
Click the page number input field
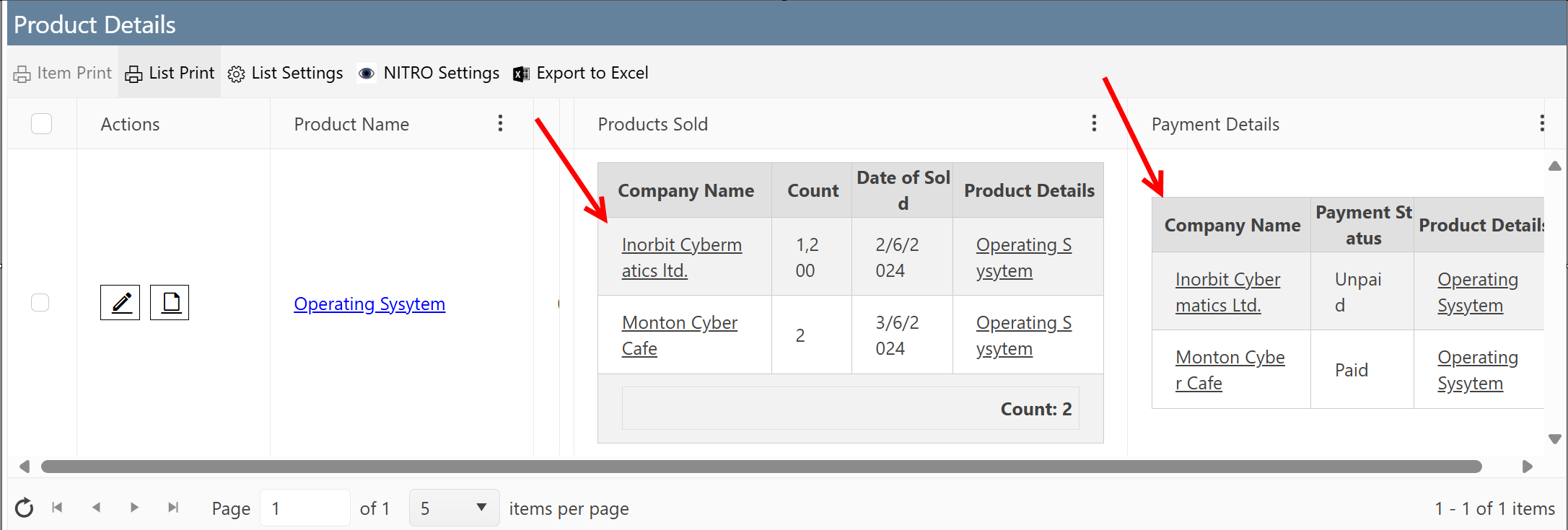pos(305,508)
